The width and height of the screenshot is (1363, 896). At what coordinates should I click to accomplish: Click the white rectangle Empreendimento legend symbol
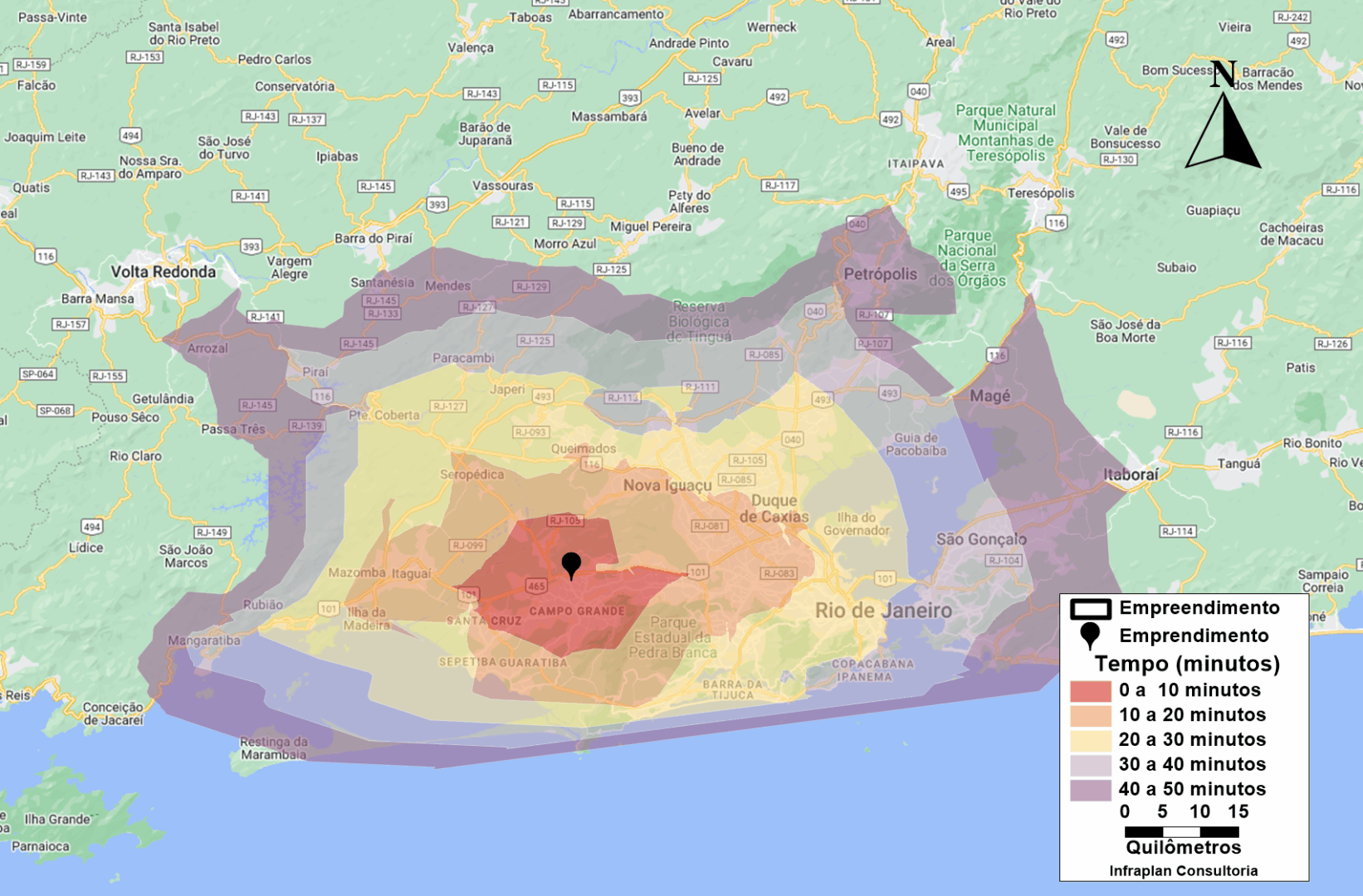click(x=1090, y=609)
